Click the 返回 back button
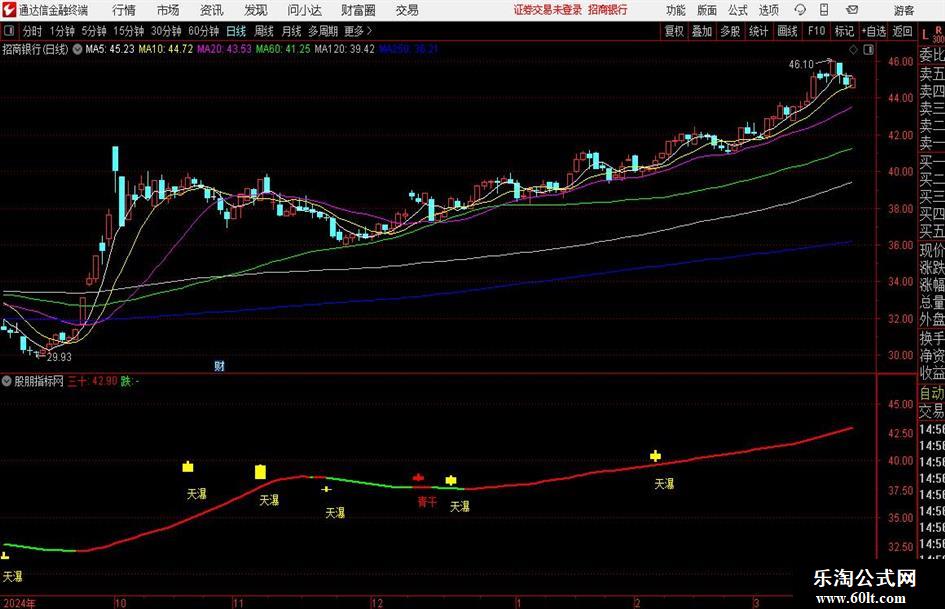 [902, 31]
